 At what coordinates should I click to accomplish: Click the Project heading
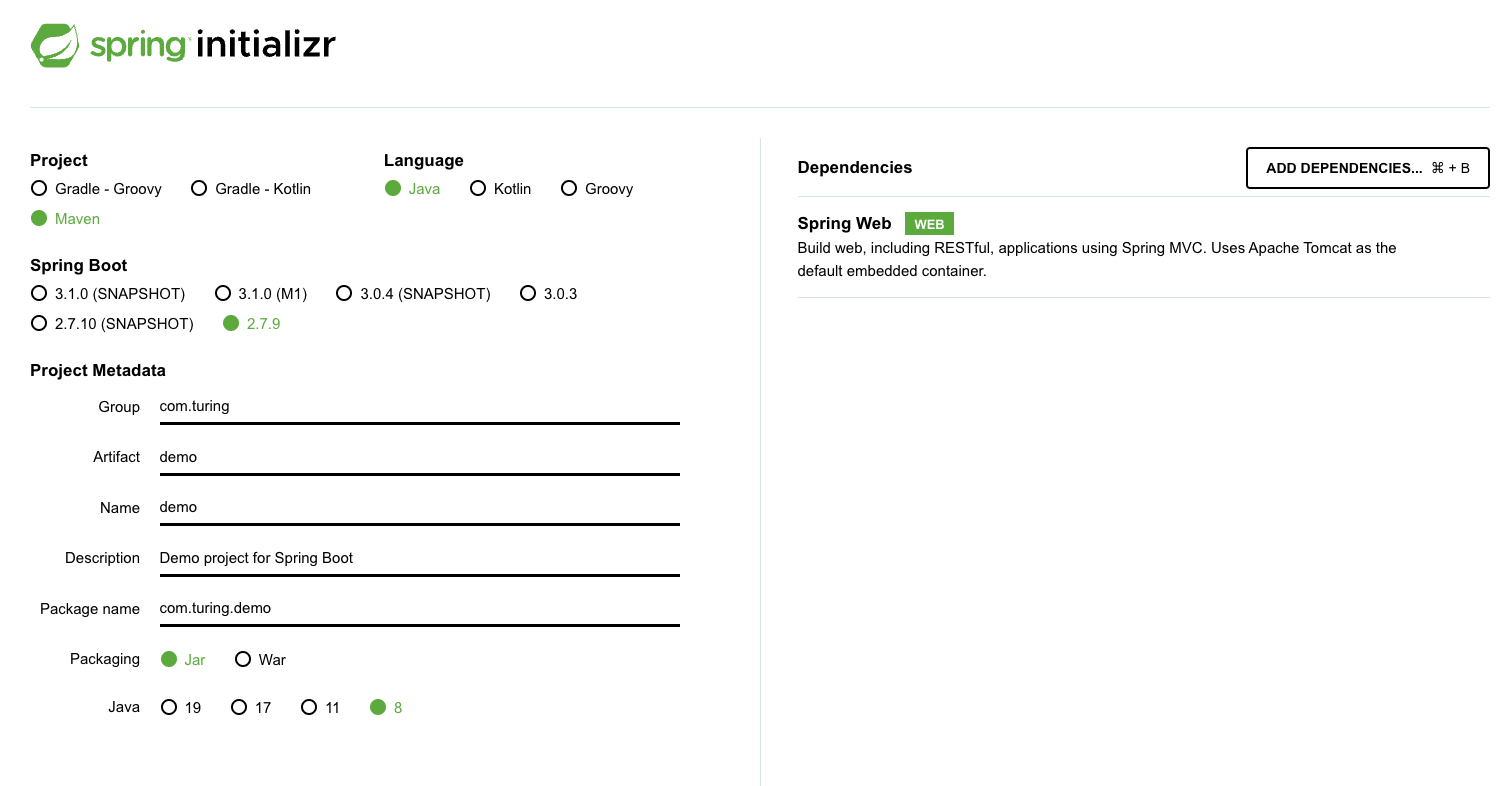point(59,160)
